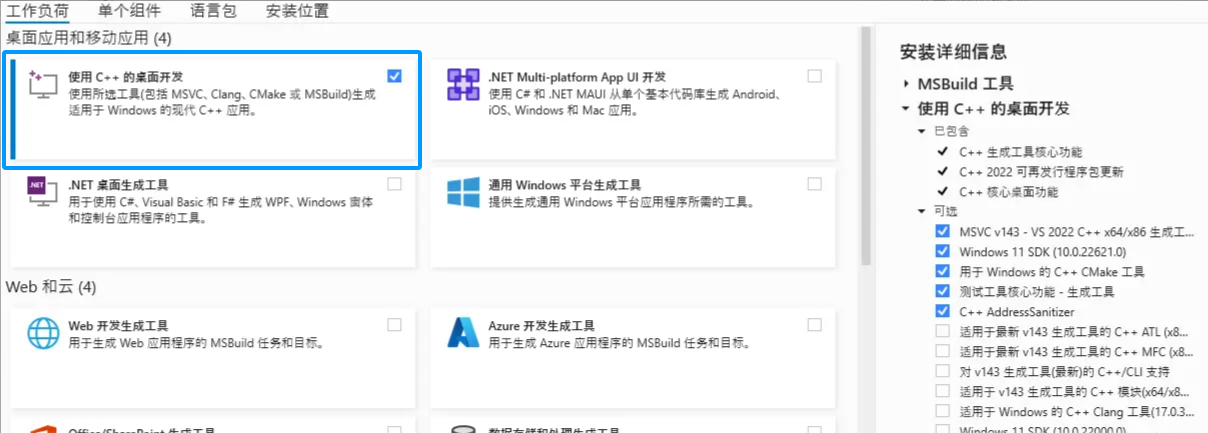Uncheck 测试工具核心功能 - 生成工具 option
The width and height of the screenshot is (1208, 433).
(942, 291)
